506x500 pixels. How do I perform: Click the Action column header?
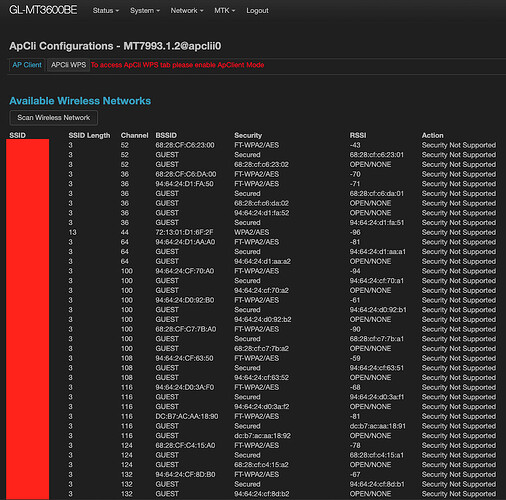(432, 135)
